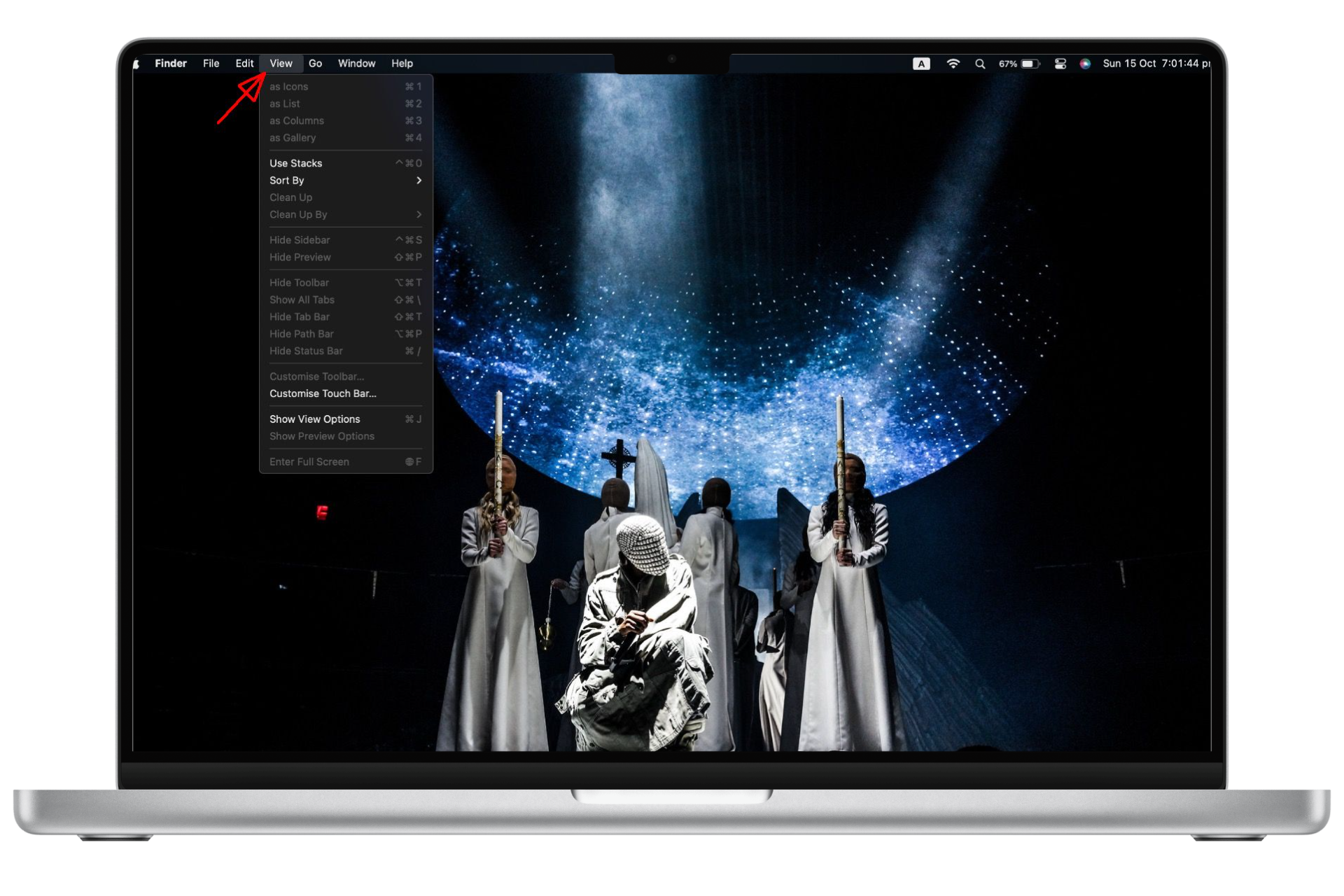
Task: Toggle Use Stacks option
Action: (x=296, y=163)
